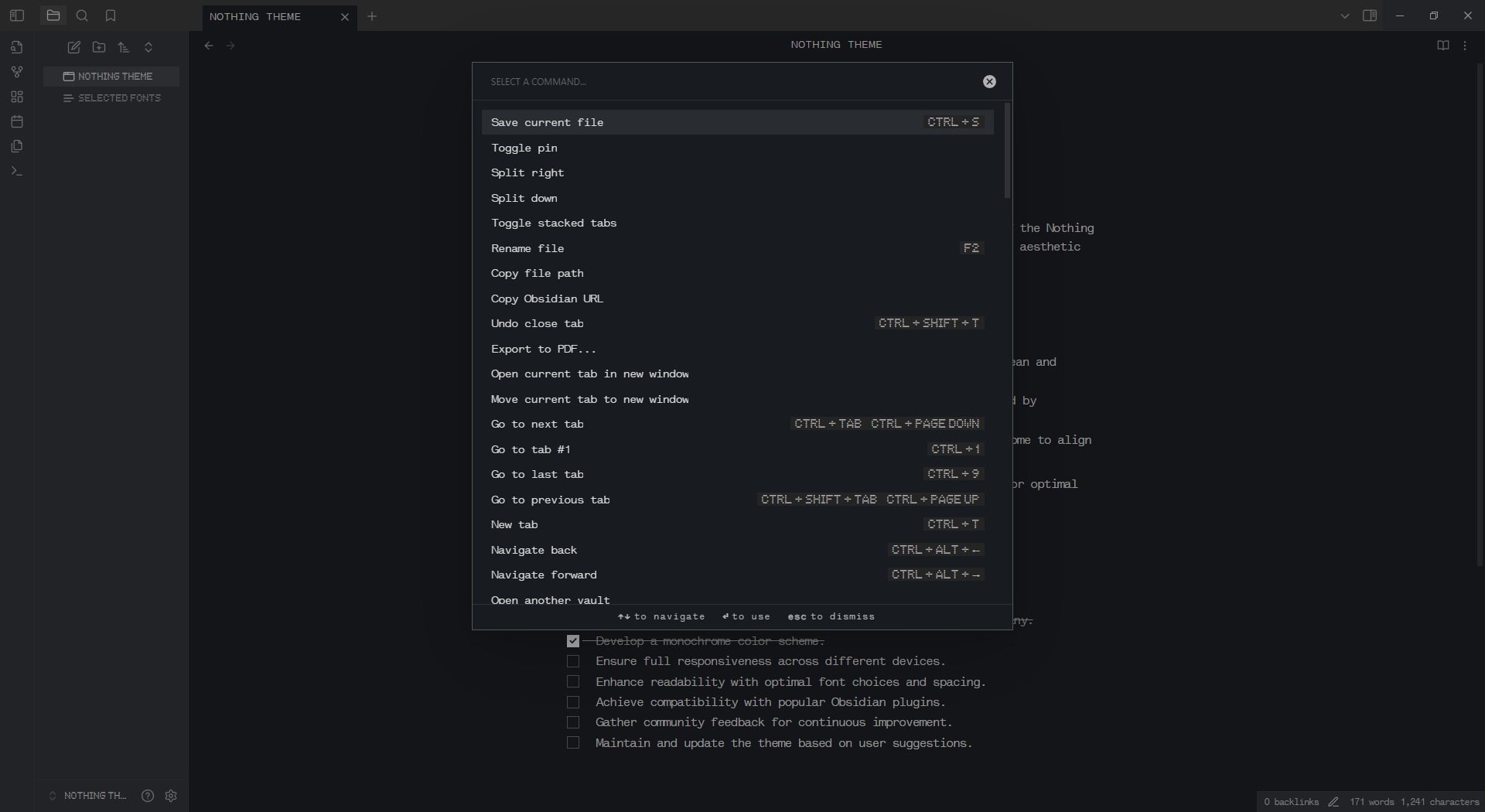Click the command list scrollbar

(x=1007, y=151)
